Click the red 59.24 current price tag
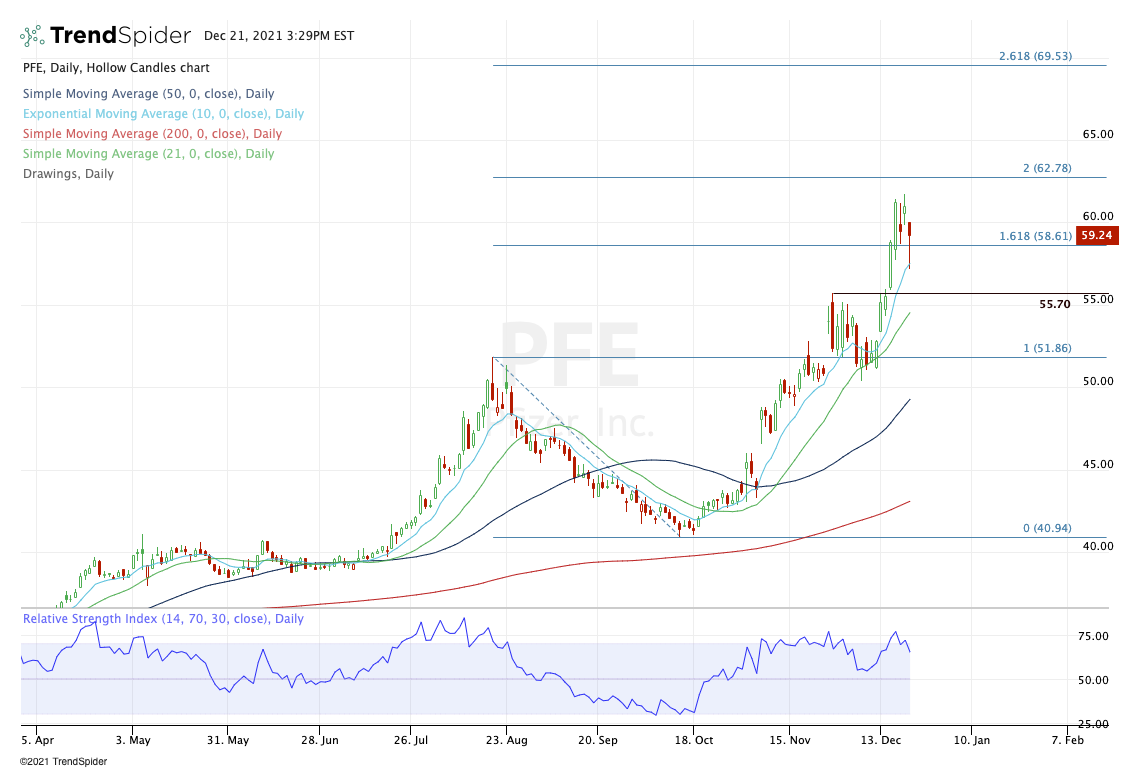This screenshot has width=1139, height=771. (1097, 237)
